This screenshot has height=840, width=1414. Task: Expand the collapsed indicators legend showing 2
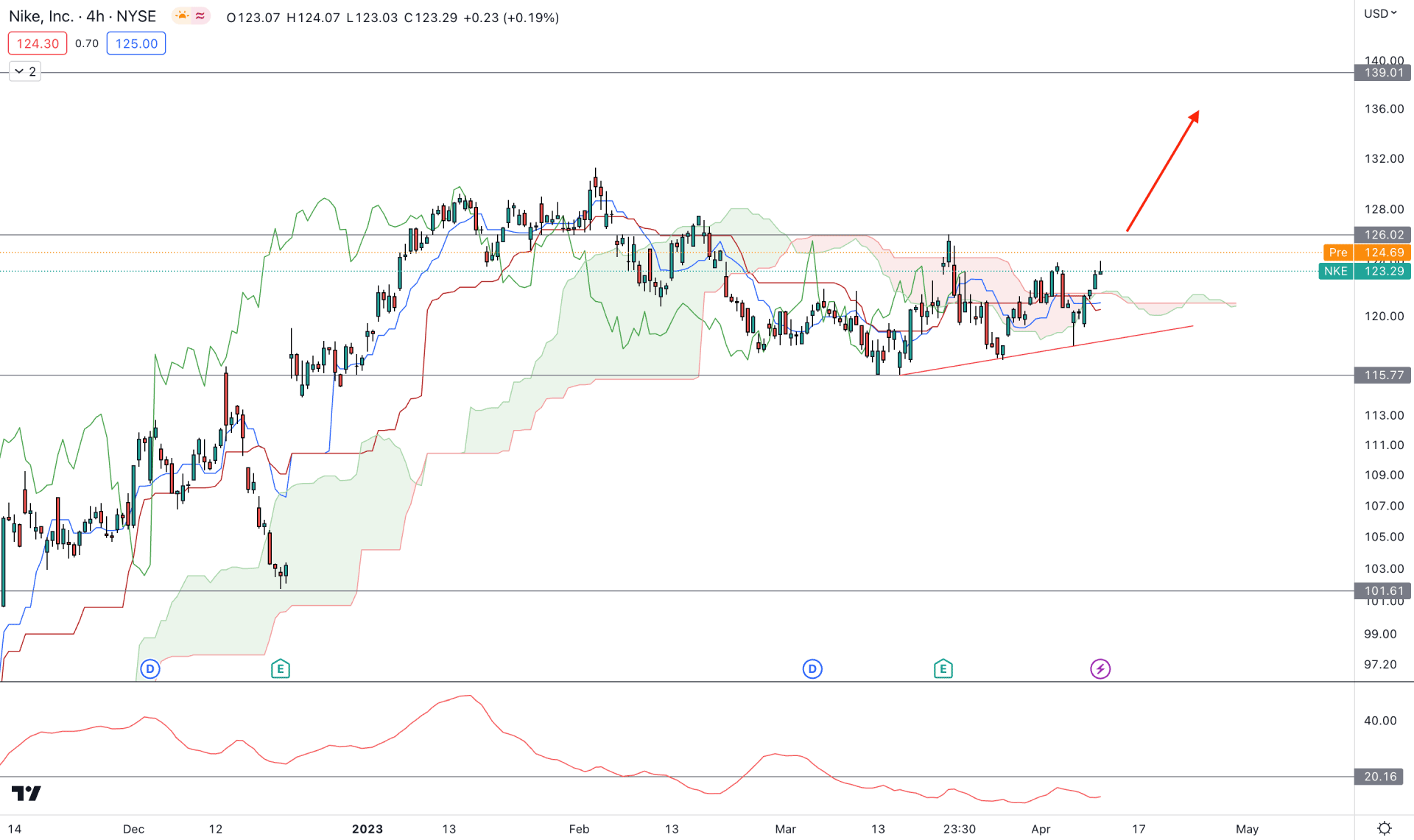[25, 71]
